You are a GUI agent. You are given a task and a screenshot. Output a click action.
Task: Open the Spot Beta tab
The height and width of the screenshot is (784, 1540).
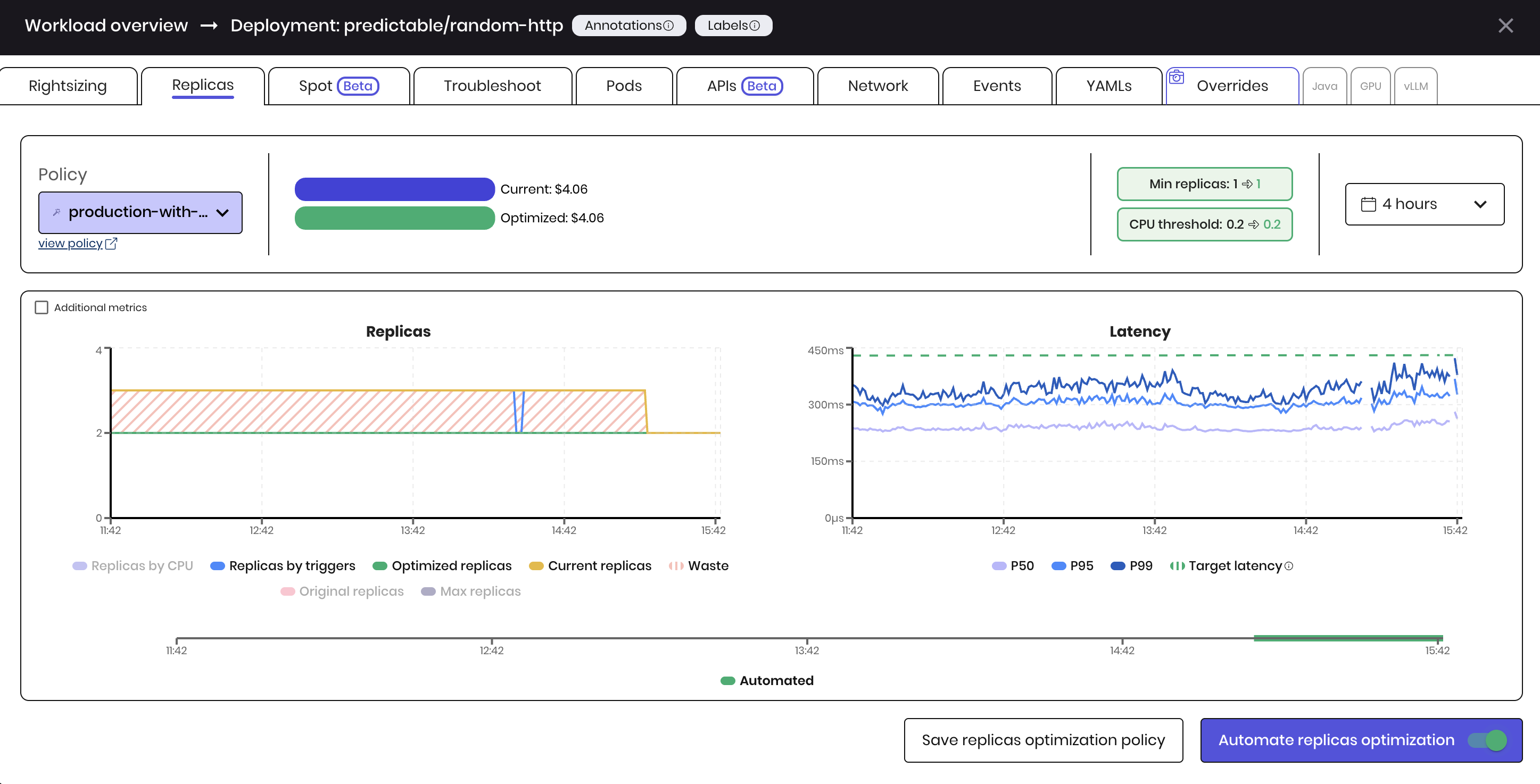pos(339,86)
